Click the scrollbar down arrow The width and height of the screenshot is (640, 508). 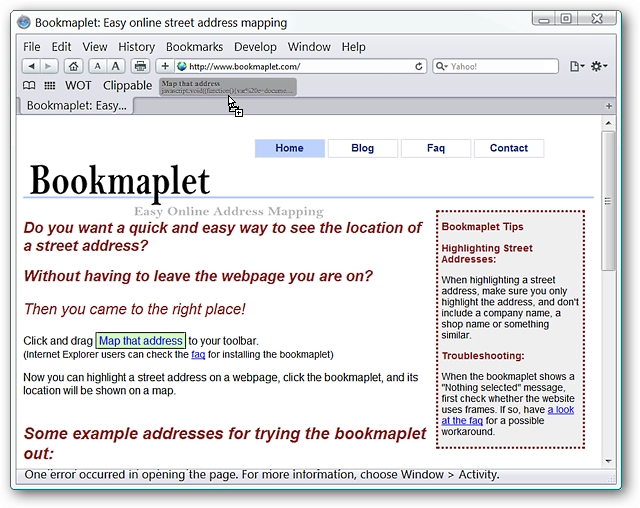point(608,461)
